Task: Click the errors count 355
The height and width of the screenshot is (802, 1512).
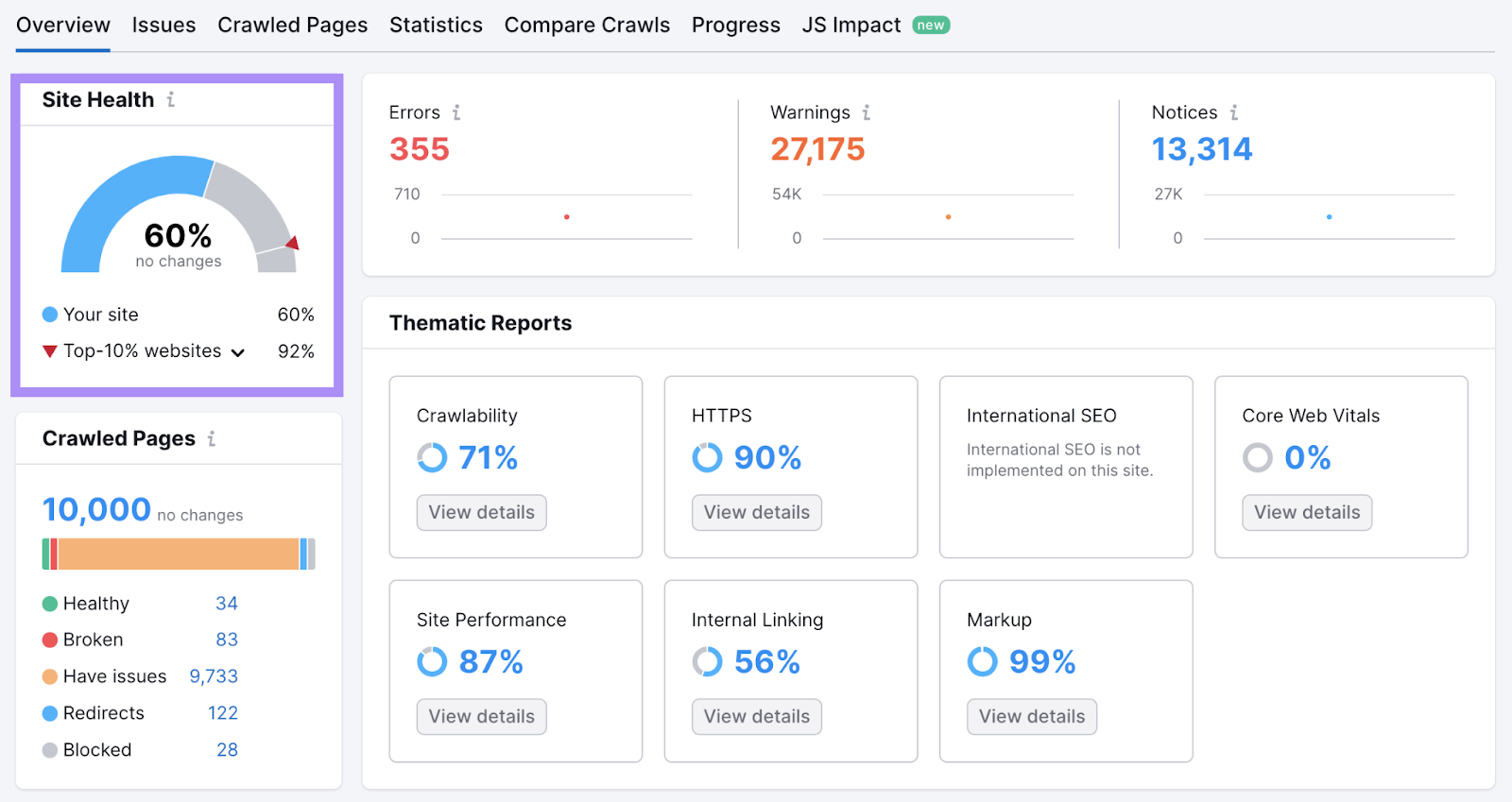Action: click(x=420, y=149)
